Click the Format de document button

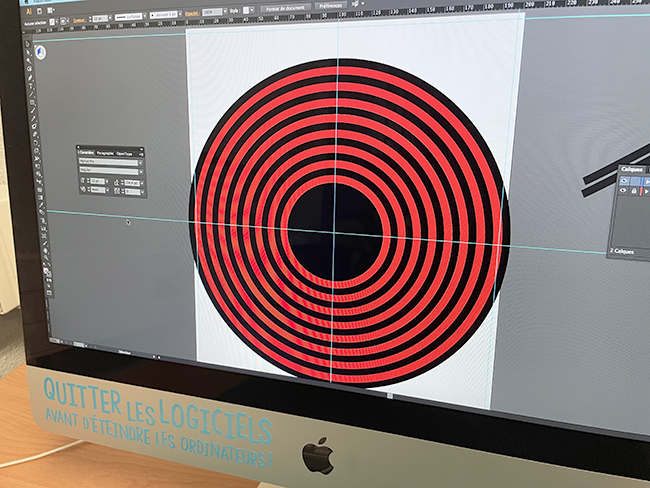[285, 8]
